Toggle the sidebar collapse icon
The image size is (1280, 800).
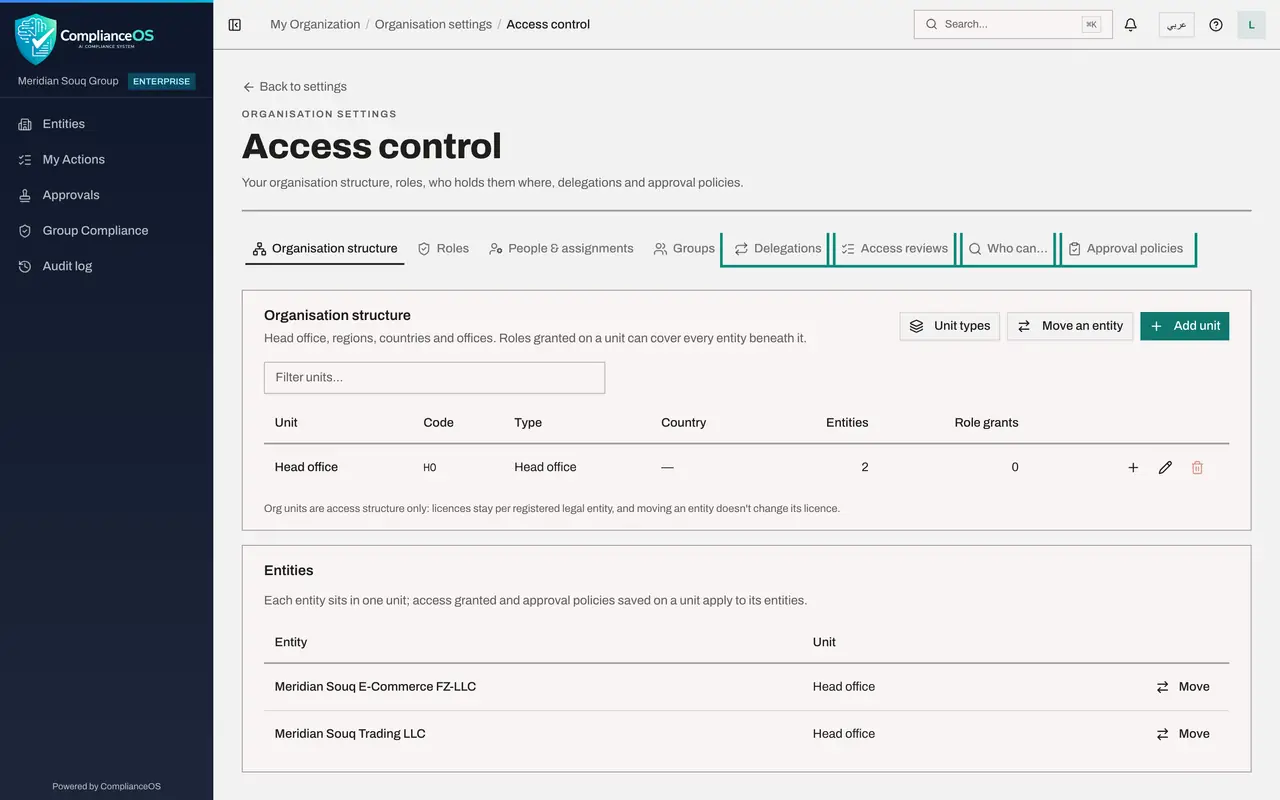pyautogui.click(x=235, y=25)
